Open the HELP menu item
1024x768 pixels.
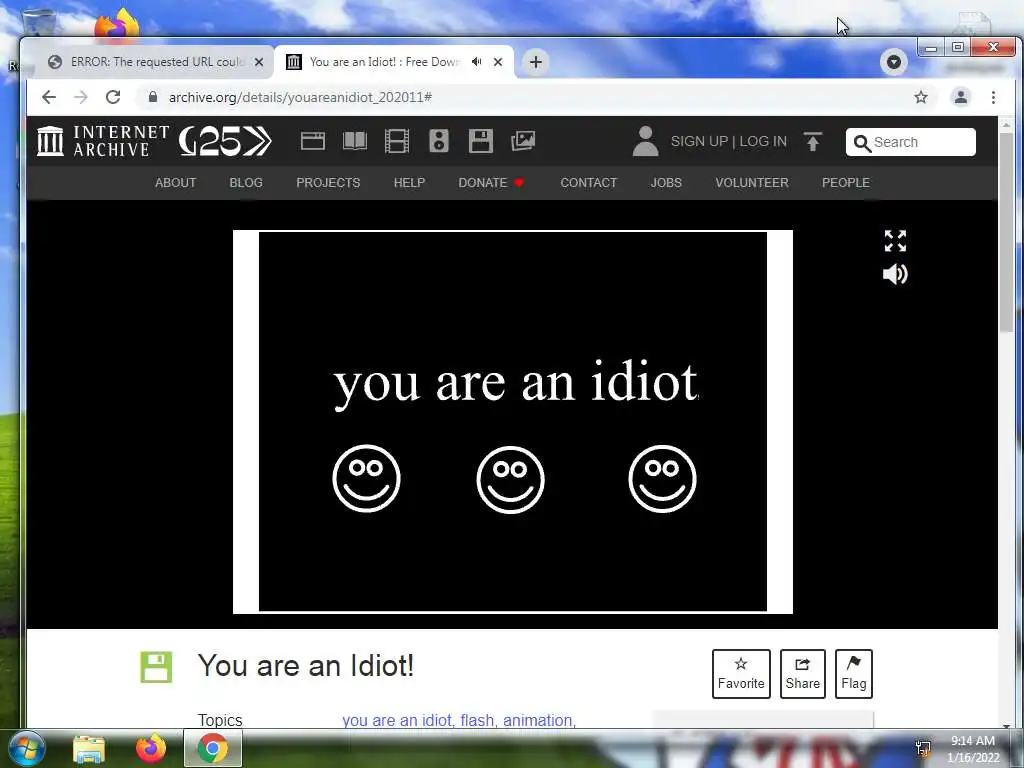point(409,183)
